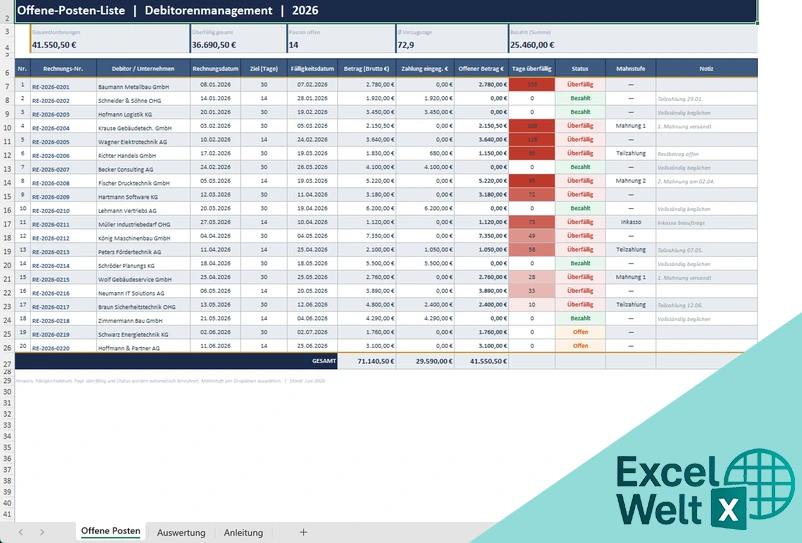Open the Anleitung sheet tab

click(x=243, y=532)
